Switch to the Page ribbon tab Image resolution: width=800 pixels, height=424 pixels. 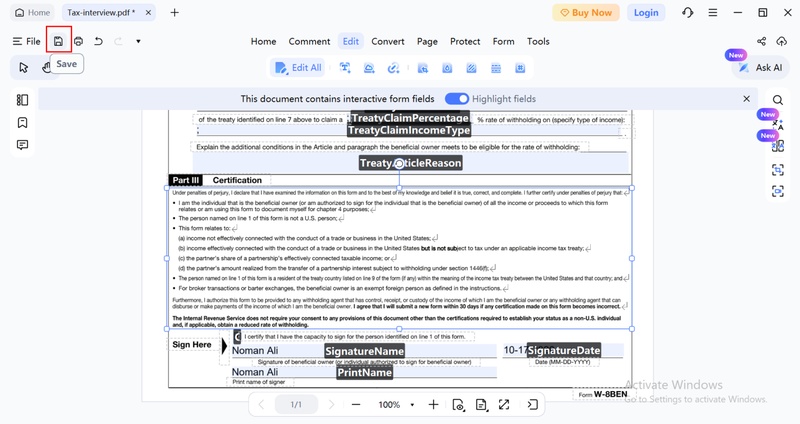[x=427, y=41]
